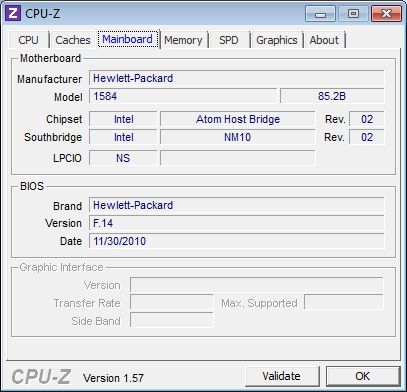407x392 pixels.
Task: Click the CPU-Z title bar text
Action: click(x=43, y=14)
